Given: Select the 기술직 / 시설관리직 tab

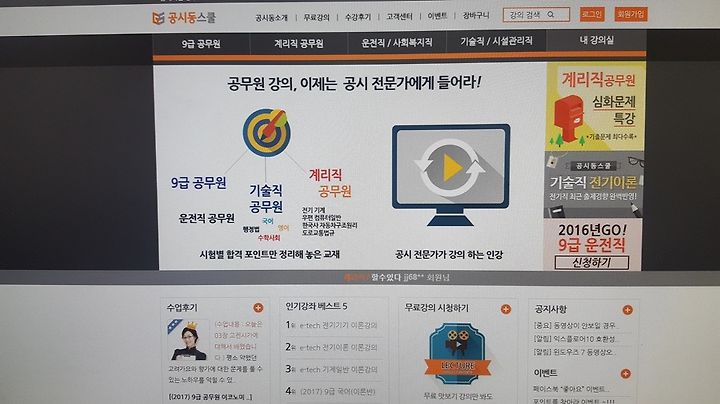Looking at the screenshot, I should [496, 41].
